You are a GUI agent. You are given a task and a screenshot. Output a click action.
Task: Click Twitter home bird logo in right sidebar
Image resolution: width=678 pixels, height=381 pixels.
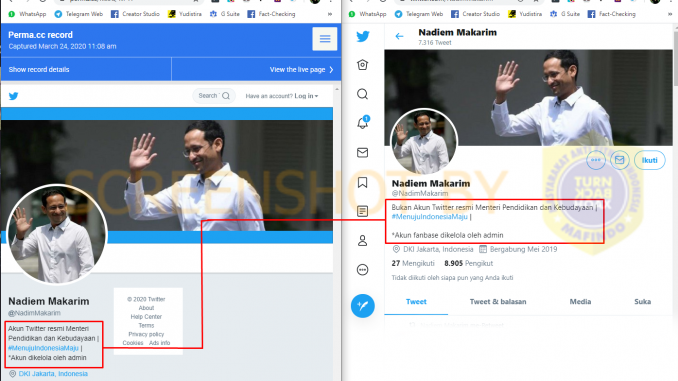click(363, 36)
